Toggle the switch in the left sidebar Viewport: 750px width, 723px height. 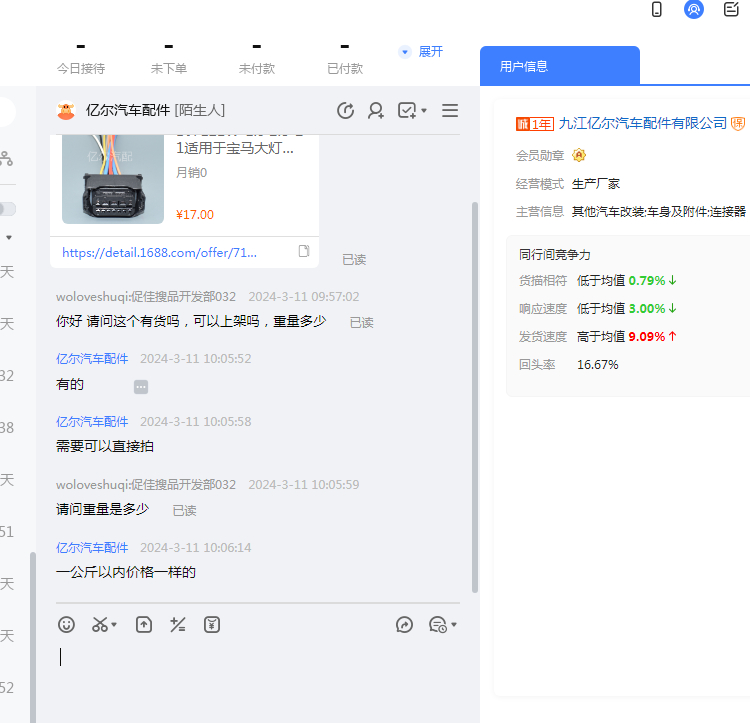[7, 208]
